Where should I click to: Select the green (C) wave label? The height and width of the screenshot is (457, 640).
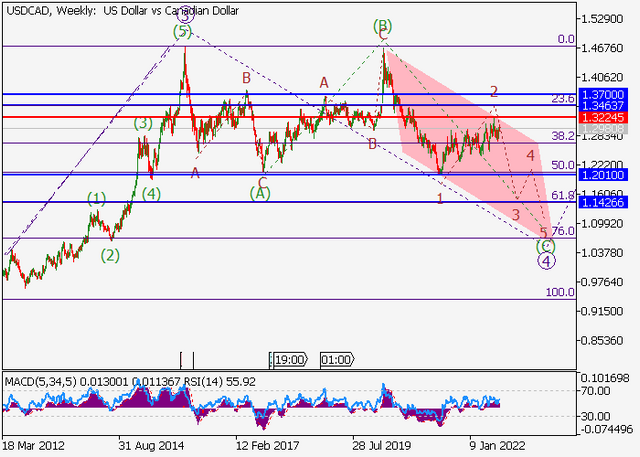pos(546,246)
